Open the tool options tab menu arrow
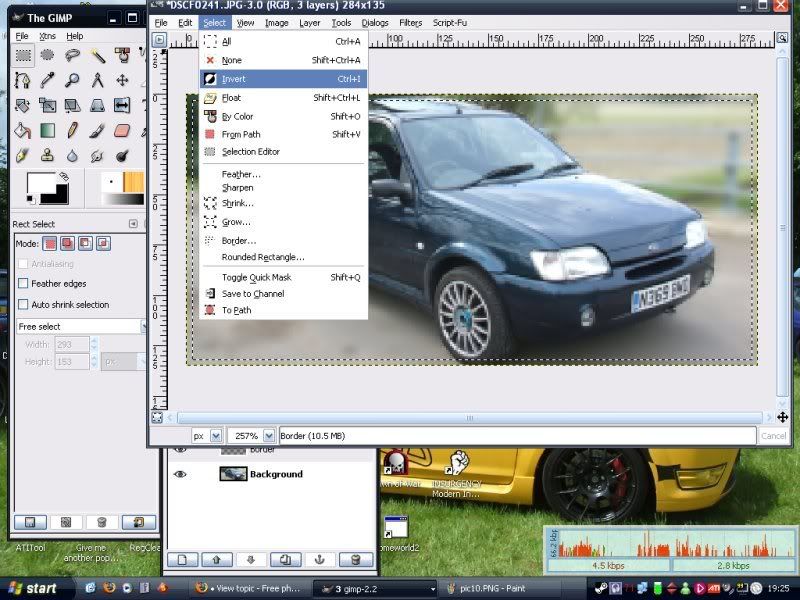This screenshot has width=800, height=600. (x=133, y=224)
